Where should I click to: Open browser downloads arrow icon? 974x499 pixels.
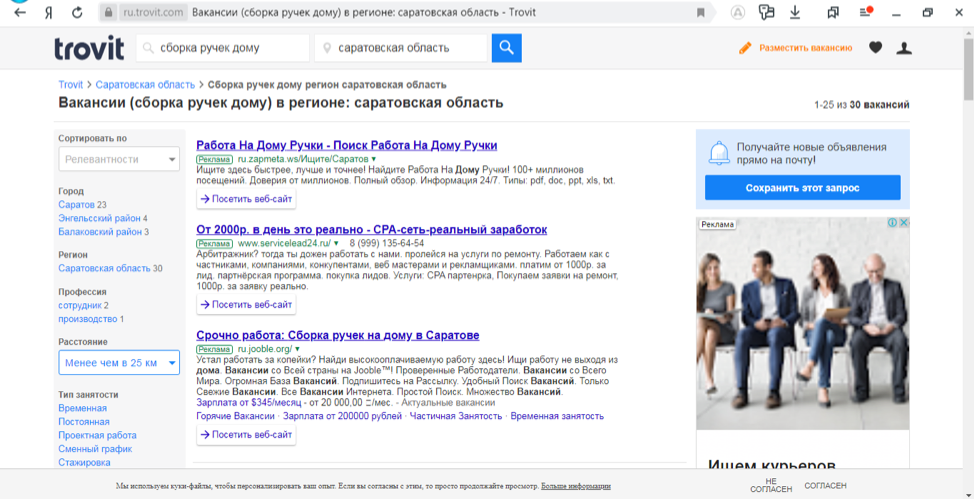[795, 12]
